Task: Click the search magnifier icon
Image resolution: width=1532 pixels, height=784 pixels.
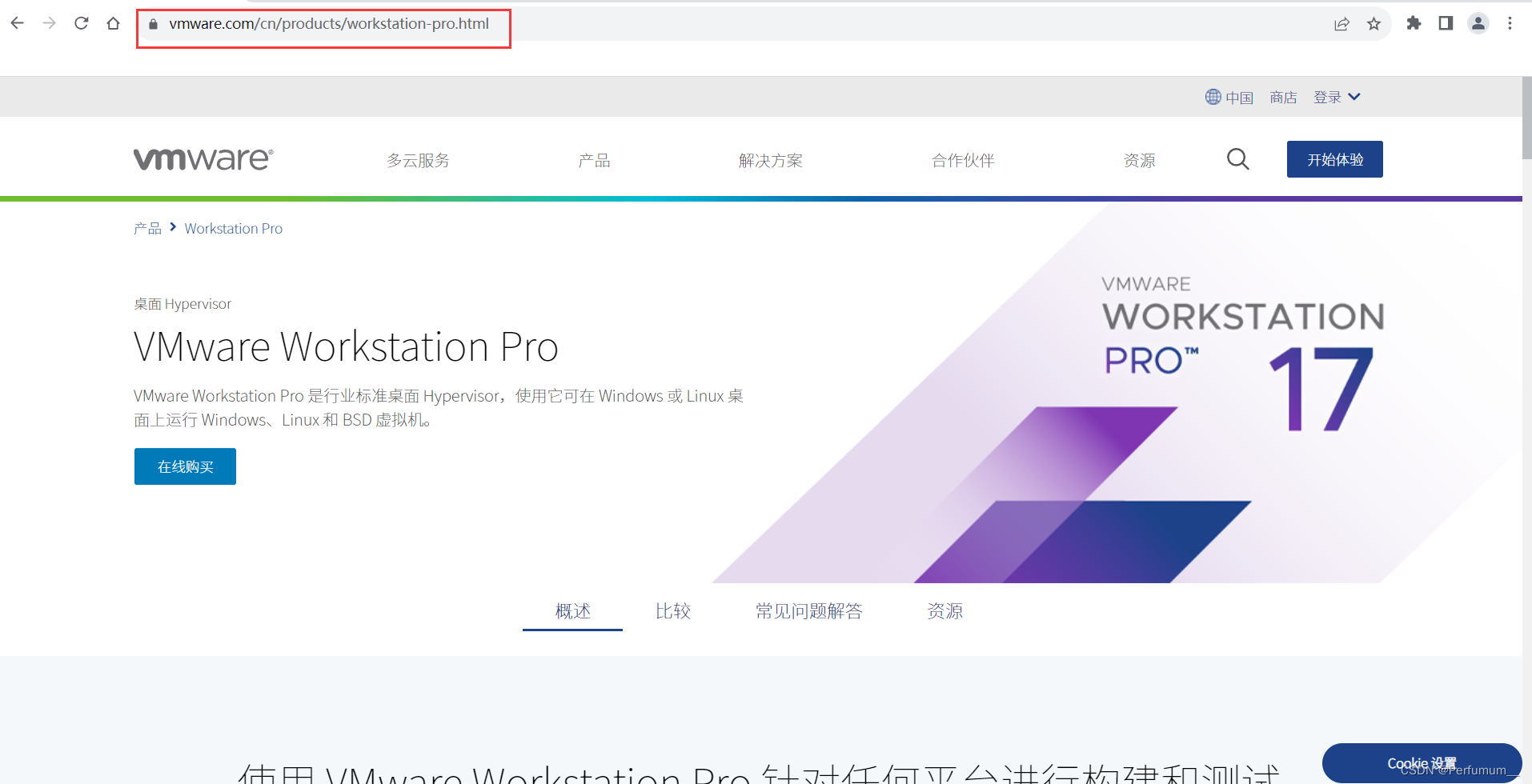Action: [x=1238, y=159]
